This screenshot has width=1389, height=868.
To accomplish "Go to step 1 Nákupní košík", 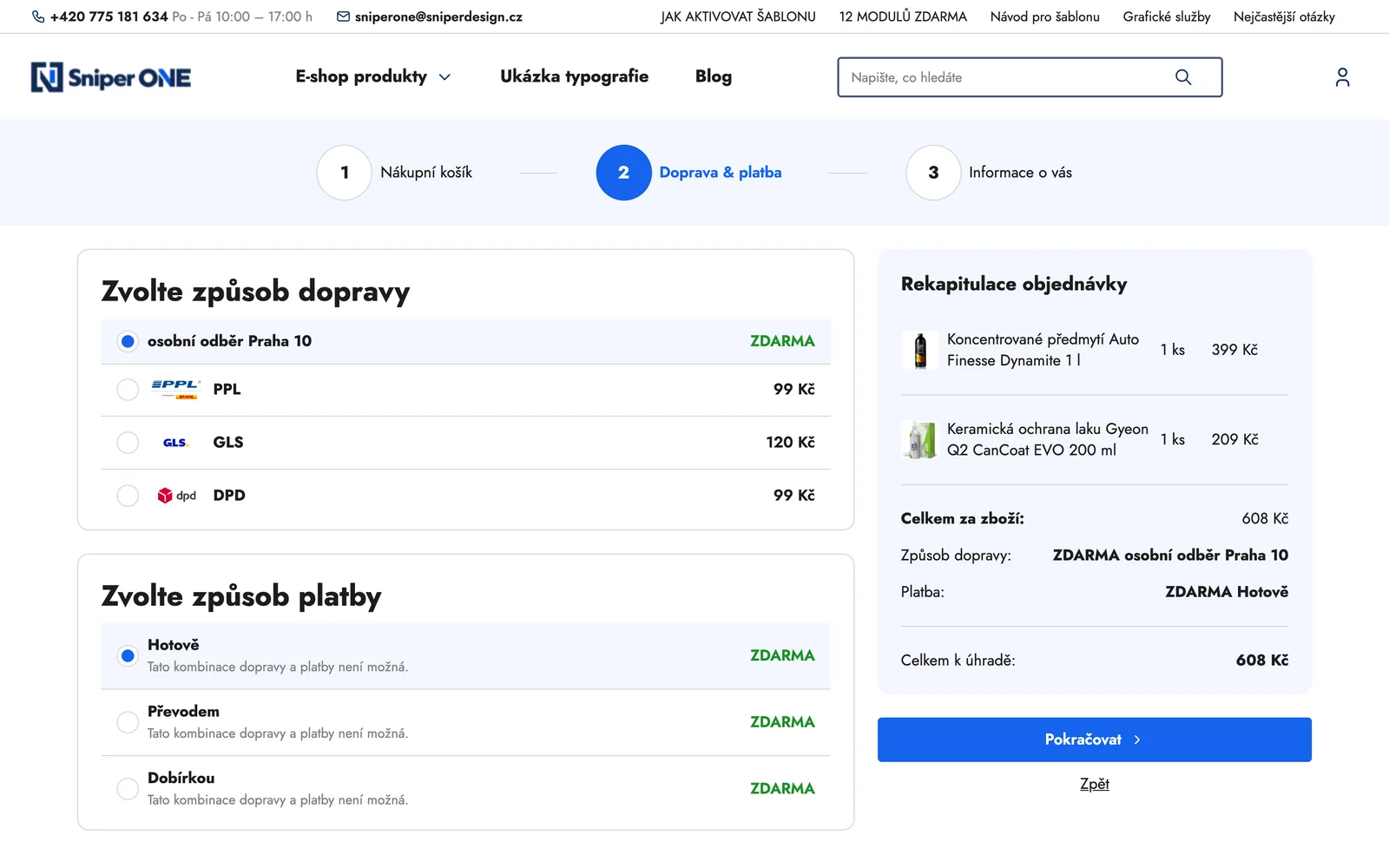I will [395, 173].
